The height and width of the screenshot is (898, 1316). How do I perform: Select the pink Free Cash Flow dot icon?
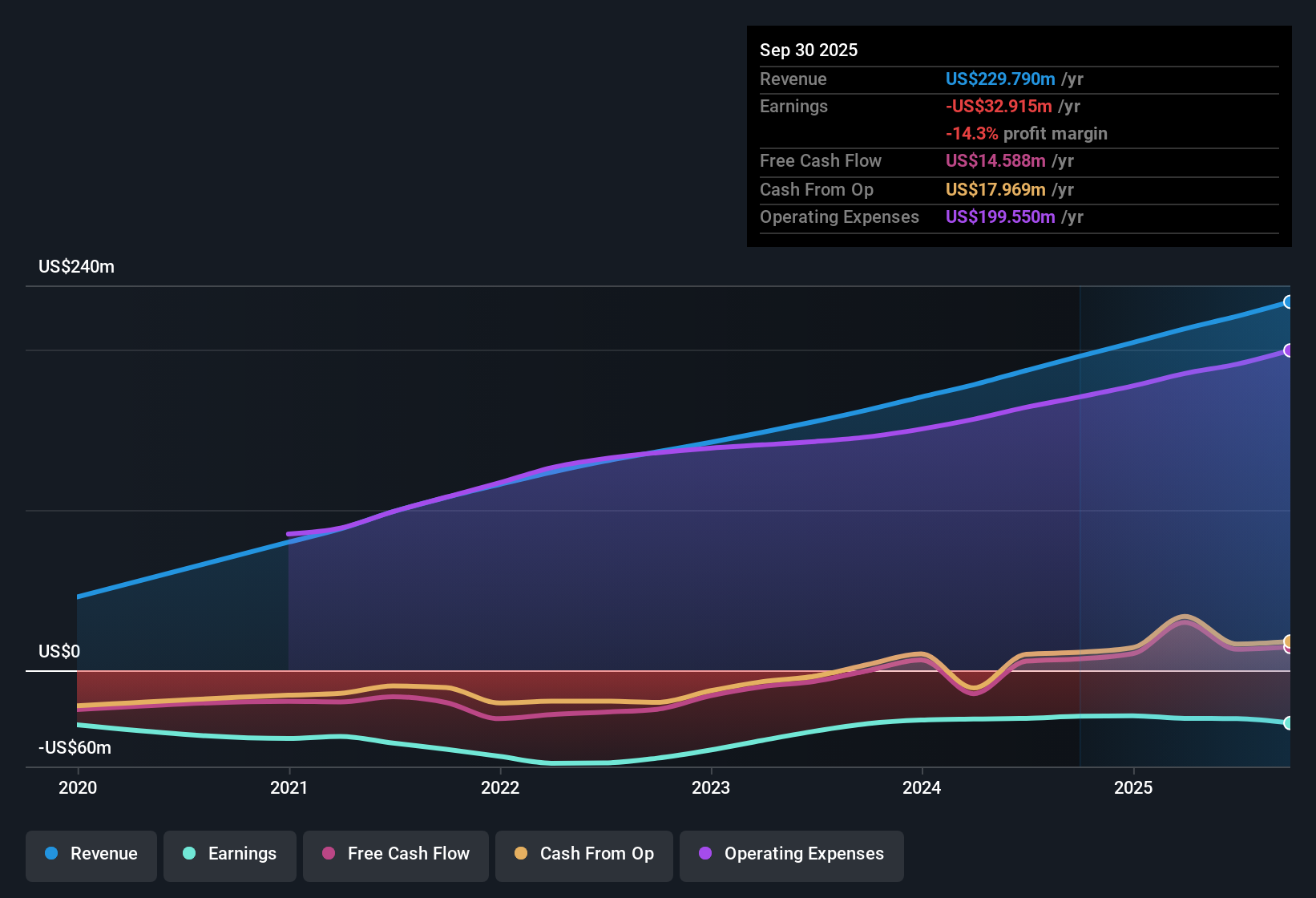[x=328, y=854]
